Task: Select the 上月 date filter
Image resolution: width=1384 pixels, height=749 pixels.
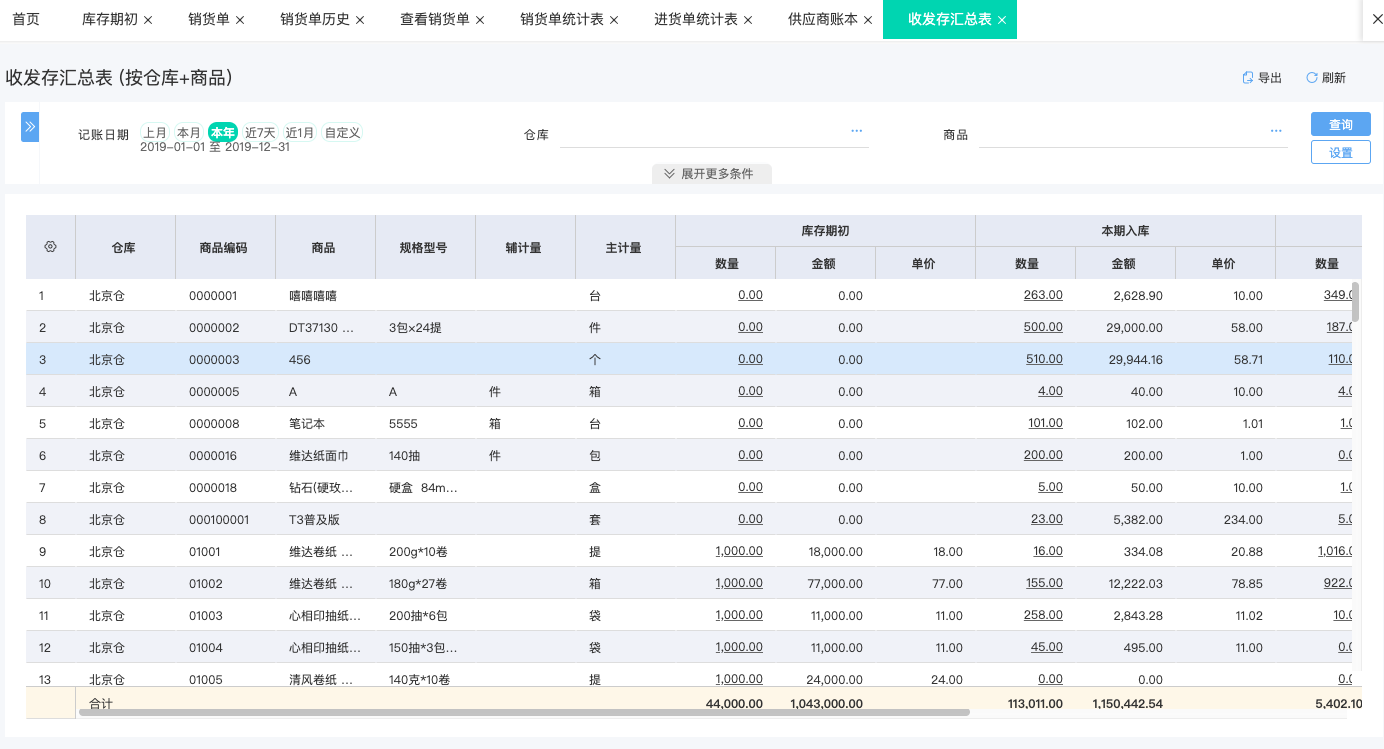Action: 155,131
